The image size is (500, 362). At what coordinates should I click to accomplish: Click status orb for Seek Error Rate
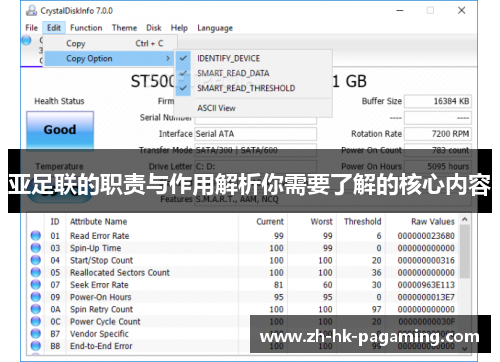point(36,285)
